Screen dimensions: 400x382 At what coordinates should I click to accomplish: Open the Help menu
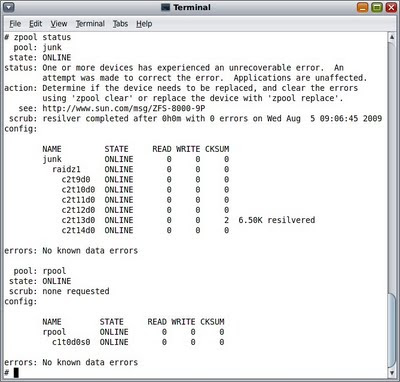coord(144,24)
